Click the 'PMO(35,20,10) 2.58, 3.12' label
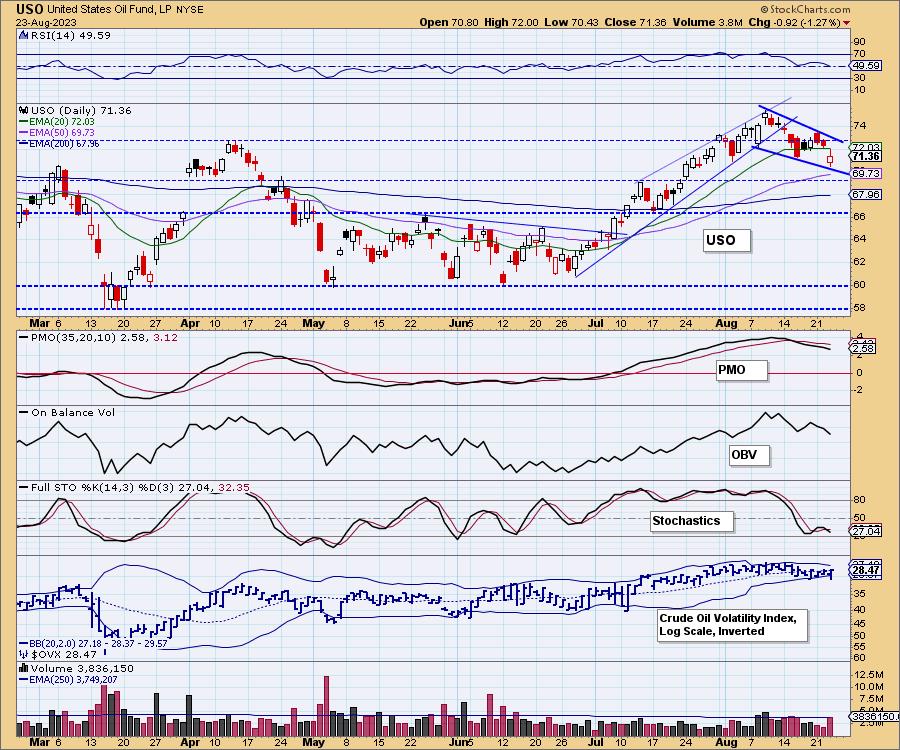 coord(104,337)
